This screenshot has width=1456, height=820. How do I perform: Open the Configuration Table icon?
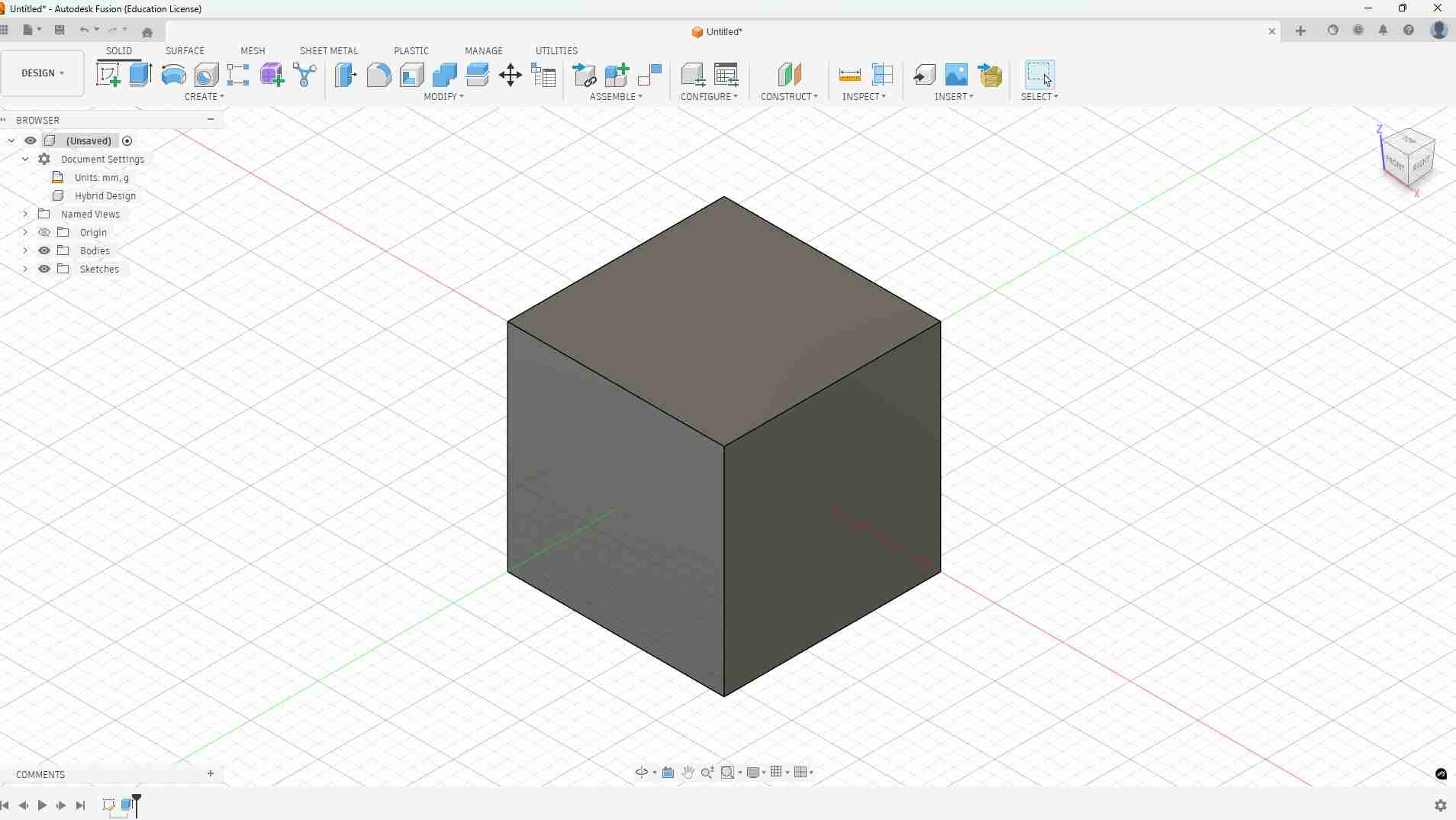tap(726, 75)
